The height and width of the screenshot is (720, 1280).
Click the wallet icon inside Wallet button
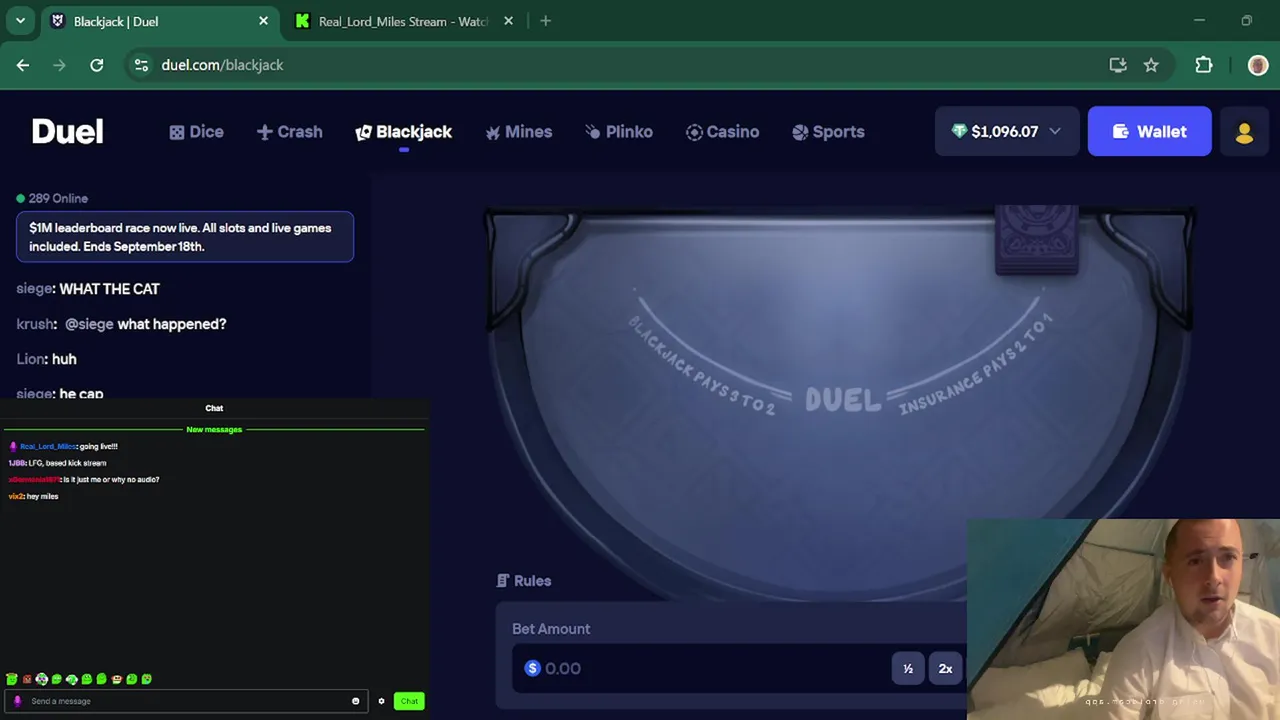point(1121,131)
